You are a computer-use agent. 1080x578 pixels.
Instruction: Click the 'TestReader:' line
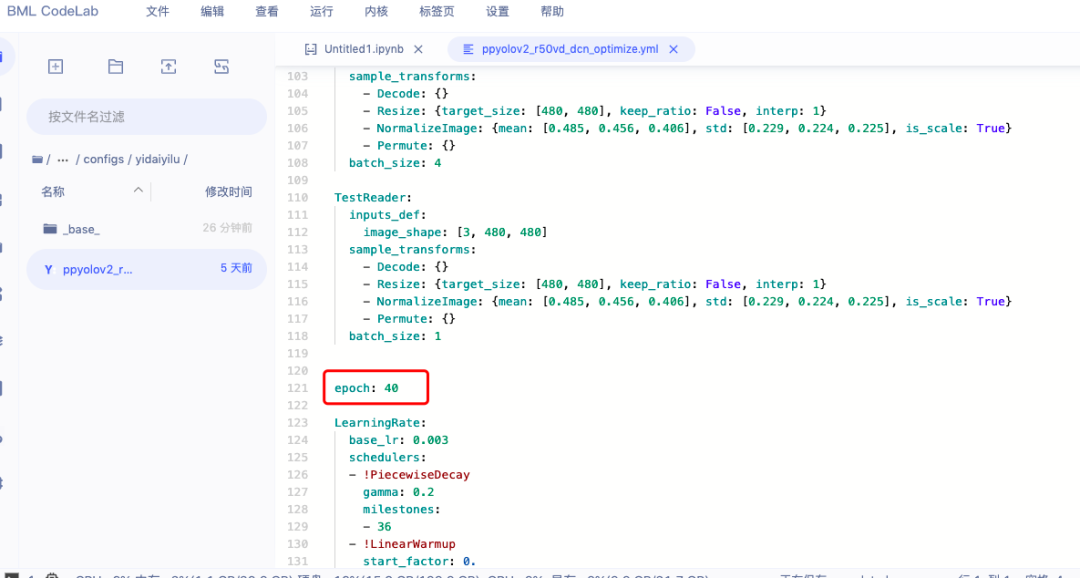pos(373,197)
